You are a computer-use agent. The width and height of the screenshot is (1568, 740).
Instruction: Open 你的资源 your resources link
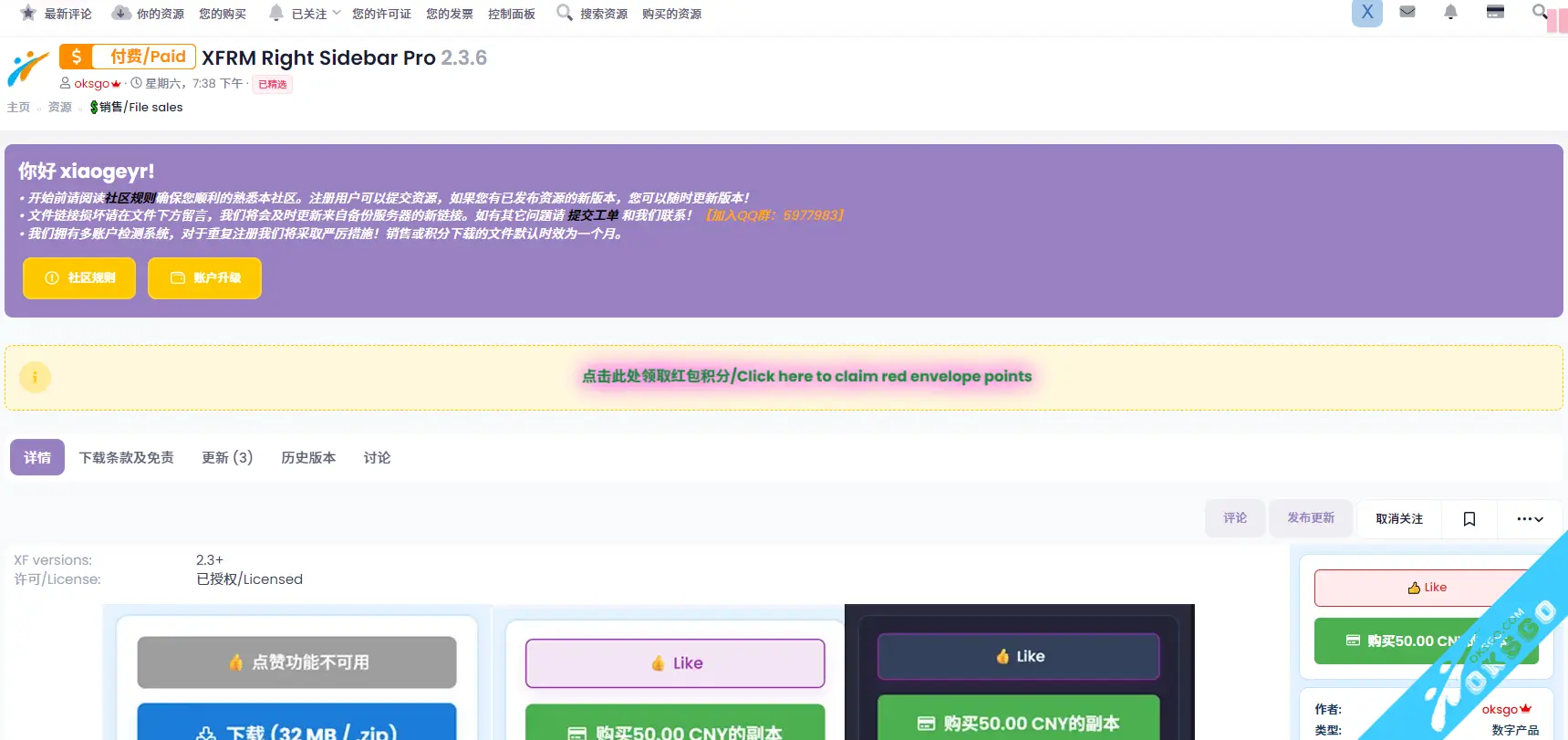click(x=148, y=14)
